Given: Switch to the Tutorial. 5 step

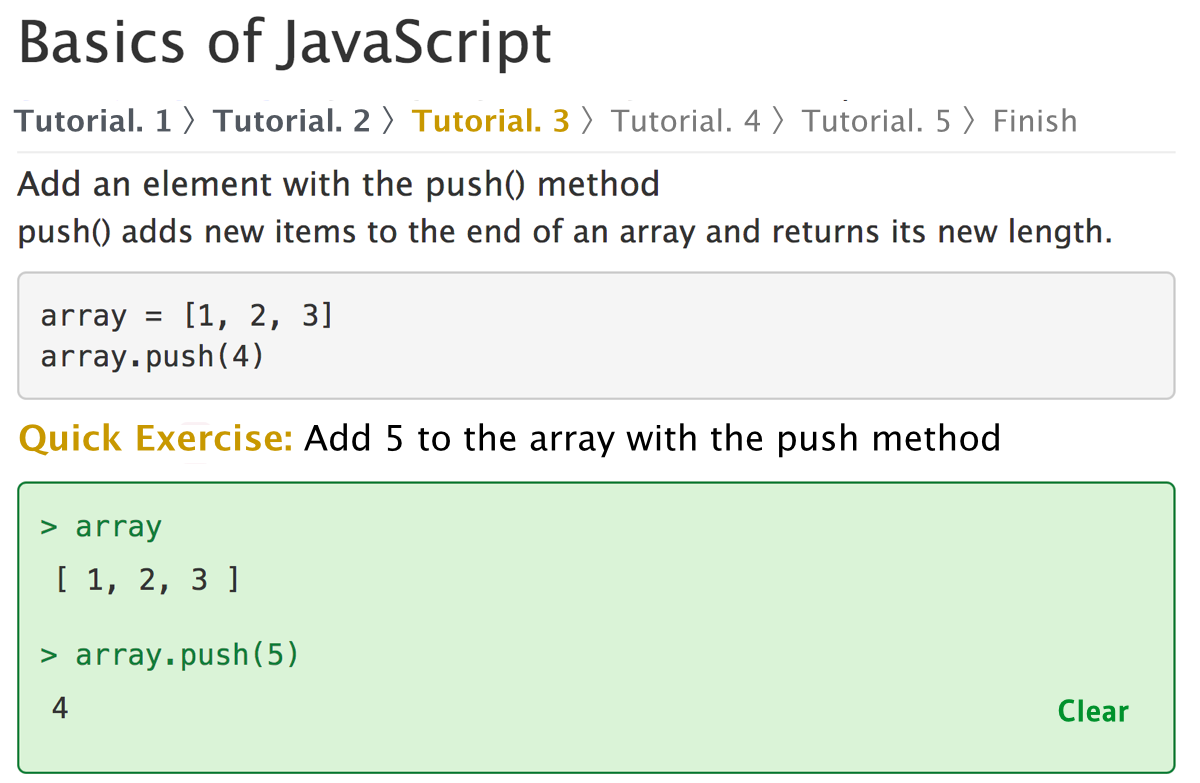Looking at the screenshot, I should coord(876,121).
